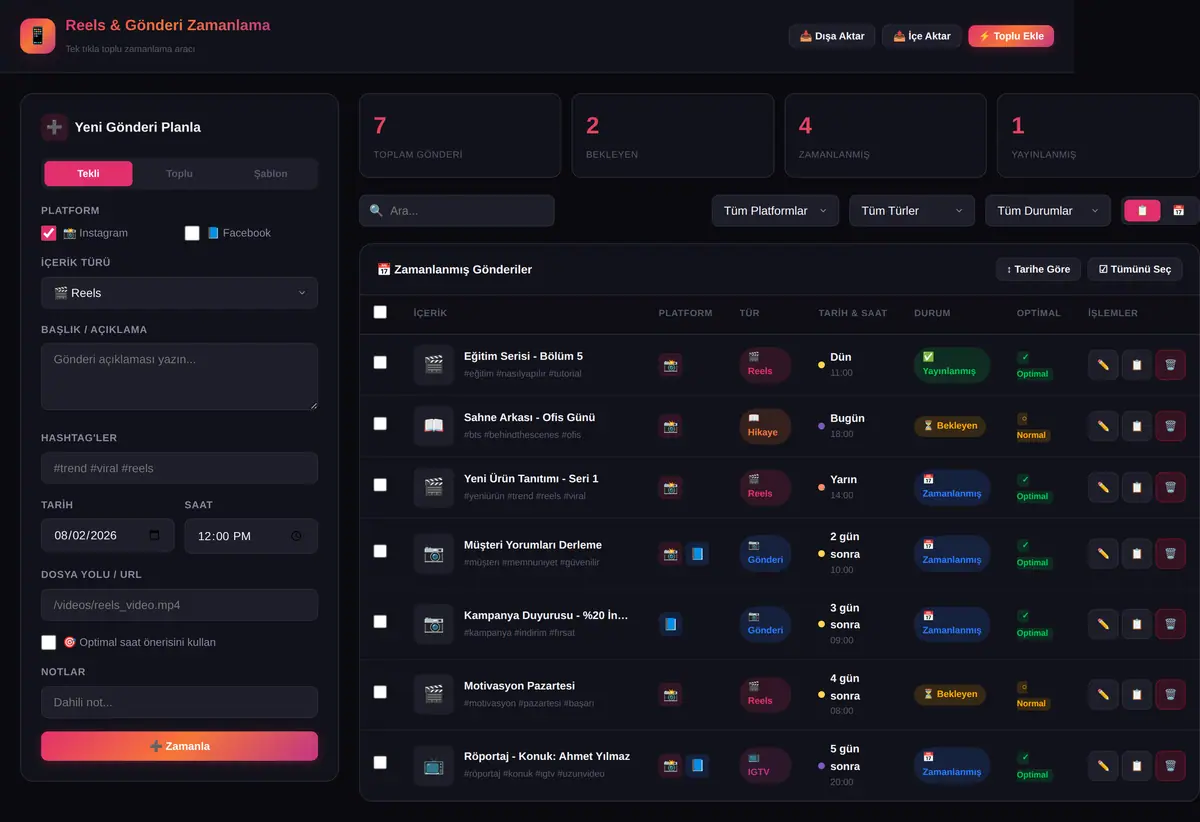Delete the "Röportaj - Konuk: Ahmet Yılmaz" post

click(1171, 765)
